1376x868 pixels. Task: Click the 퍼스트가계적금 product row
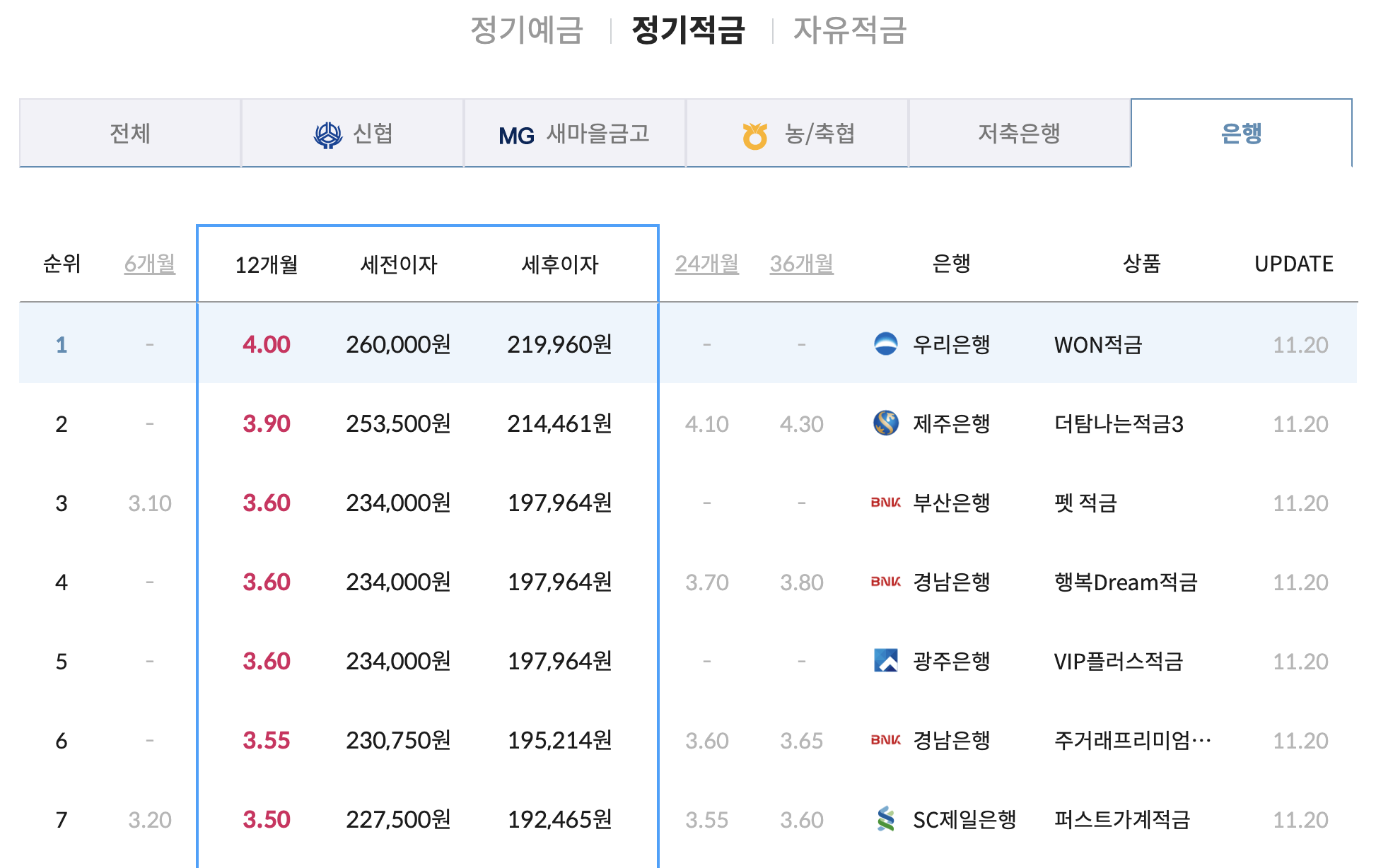click(x=1122, y=820)
